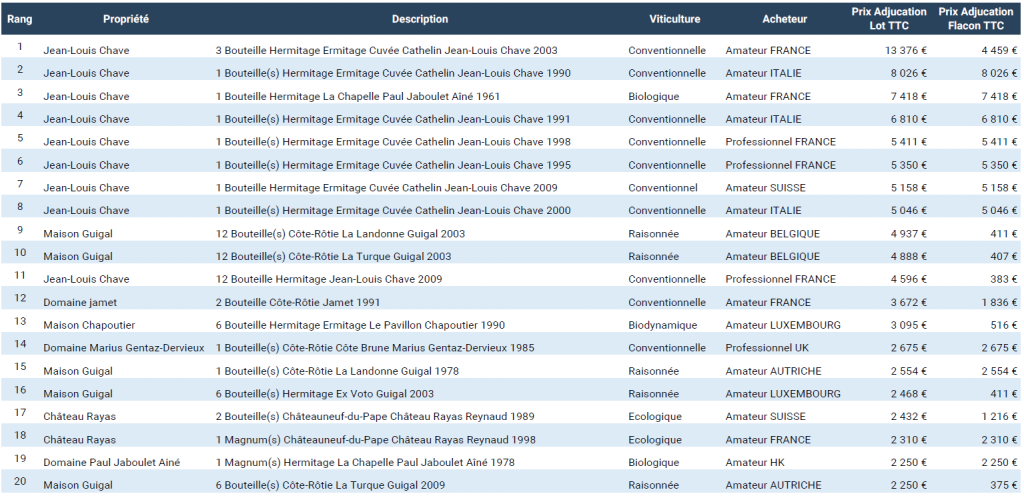Select the 7 418 € lot price cell
1024x496 pixels.
908,96
